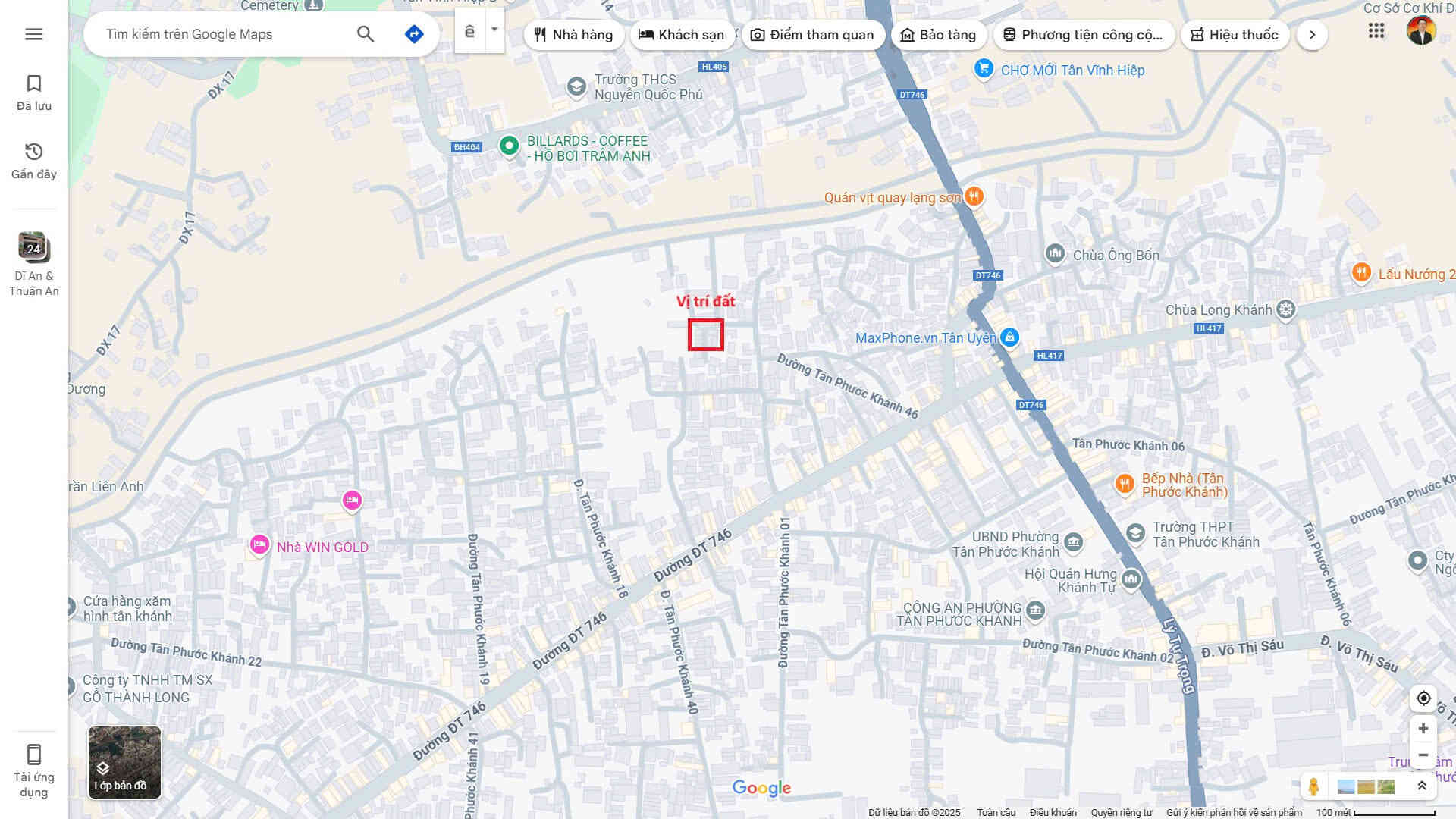Screen dimensions: 1456x819
Task: Open dropdown arrow beside lock icon
Action: [x=494, y=30]
